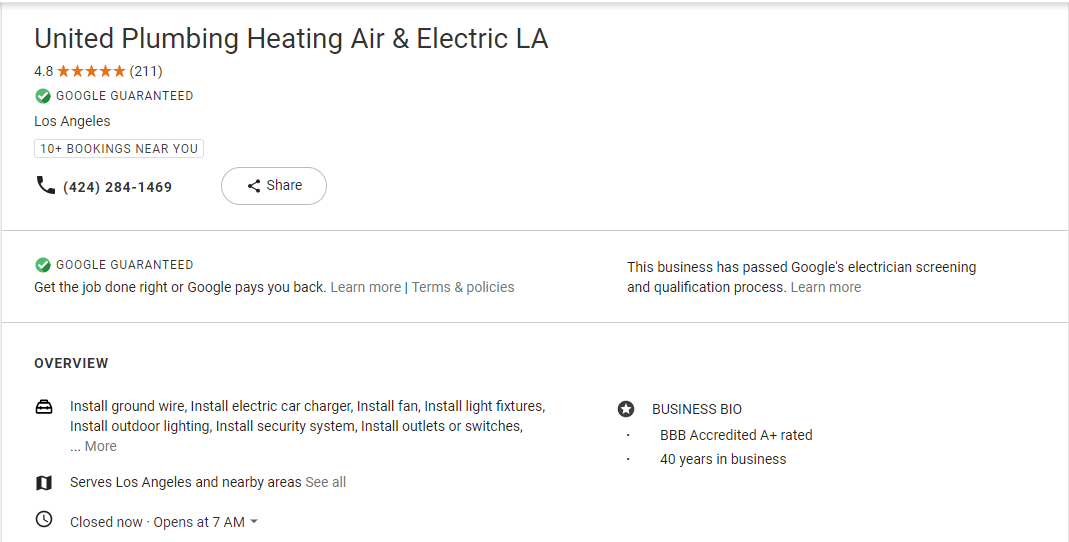
Task: Open Learn more about Google Guarantee
Action: pyautogui.click(x=365, y=288)
